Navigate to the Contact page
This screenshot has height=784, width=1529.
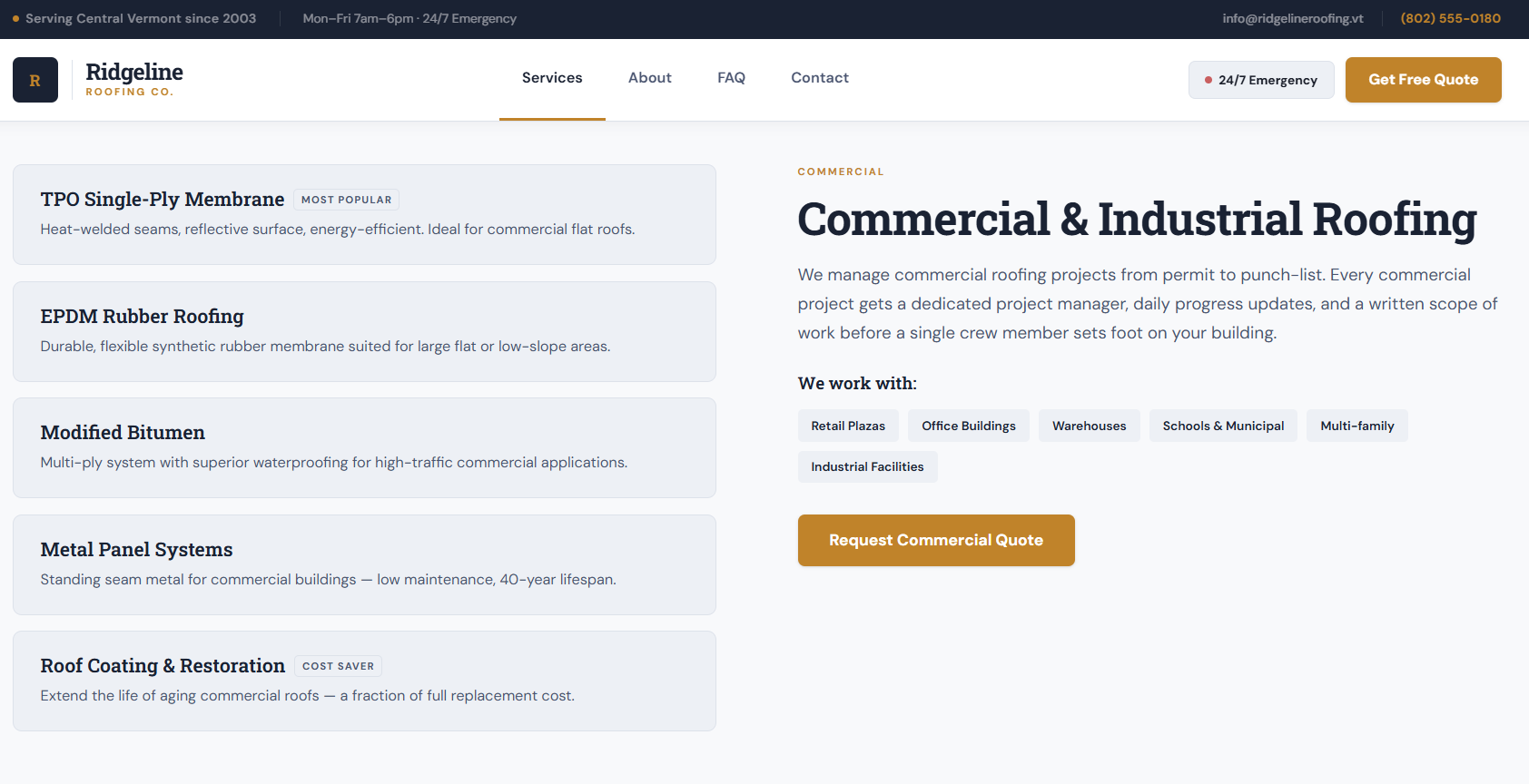pos(820,78)
